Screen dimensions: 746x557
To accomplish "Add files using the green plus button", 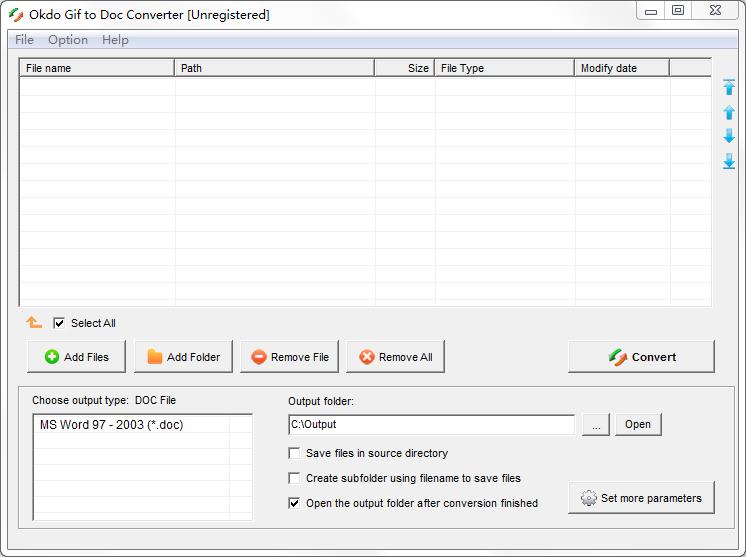I will pyautogui.click(x=77, y=357).
